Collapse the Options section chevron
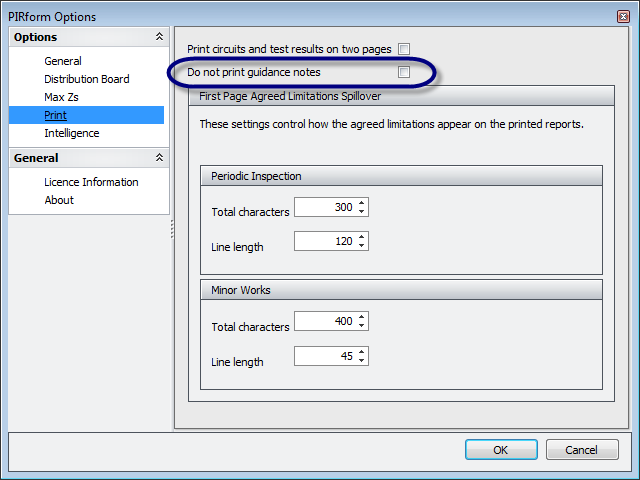 click(158, 37)
